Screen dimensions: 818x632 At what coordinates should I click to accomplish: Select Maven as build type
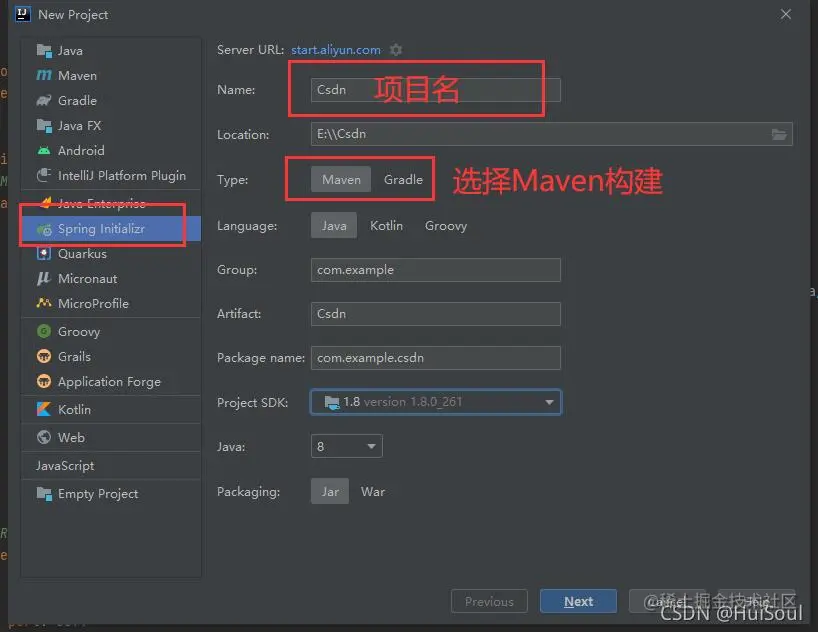[x=341, y=180]
